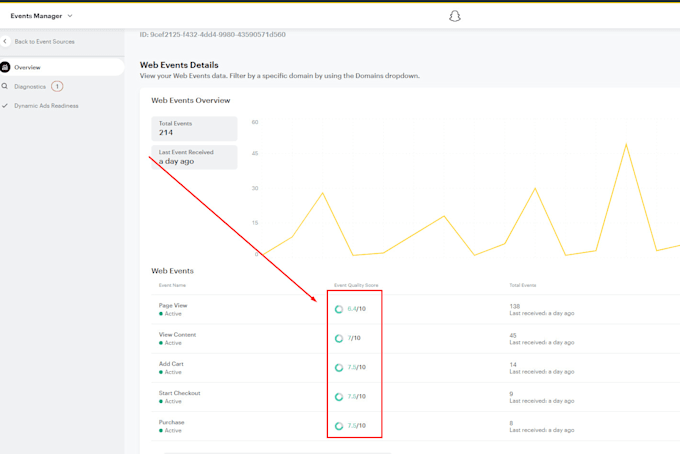Click the View Content quality score ring
This screenshot has height=454, width=680.
point(339,338)
